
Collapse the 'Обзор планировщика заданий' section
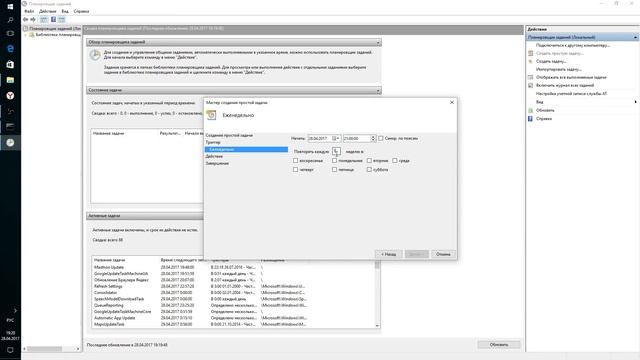(378, 42)
